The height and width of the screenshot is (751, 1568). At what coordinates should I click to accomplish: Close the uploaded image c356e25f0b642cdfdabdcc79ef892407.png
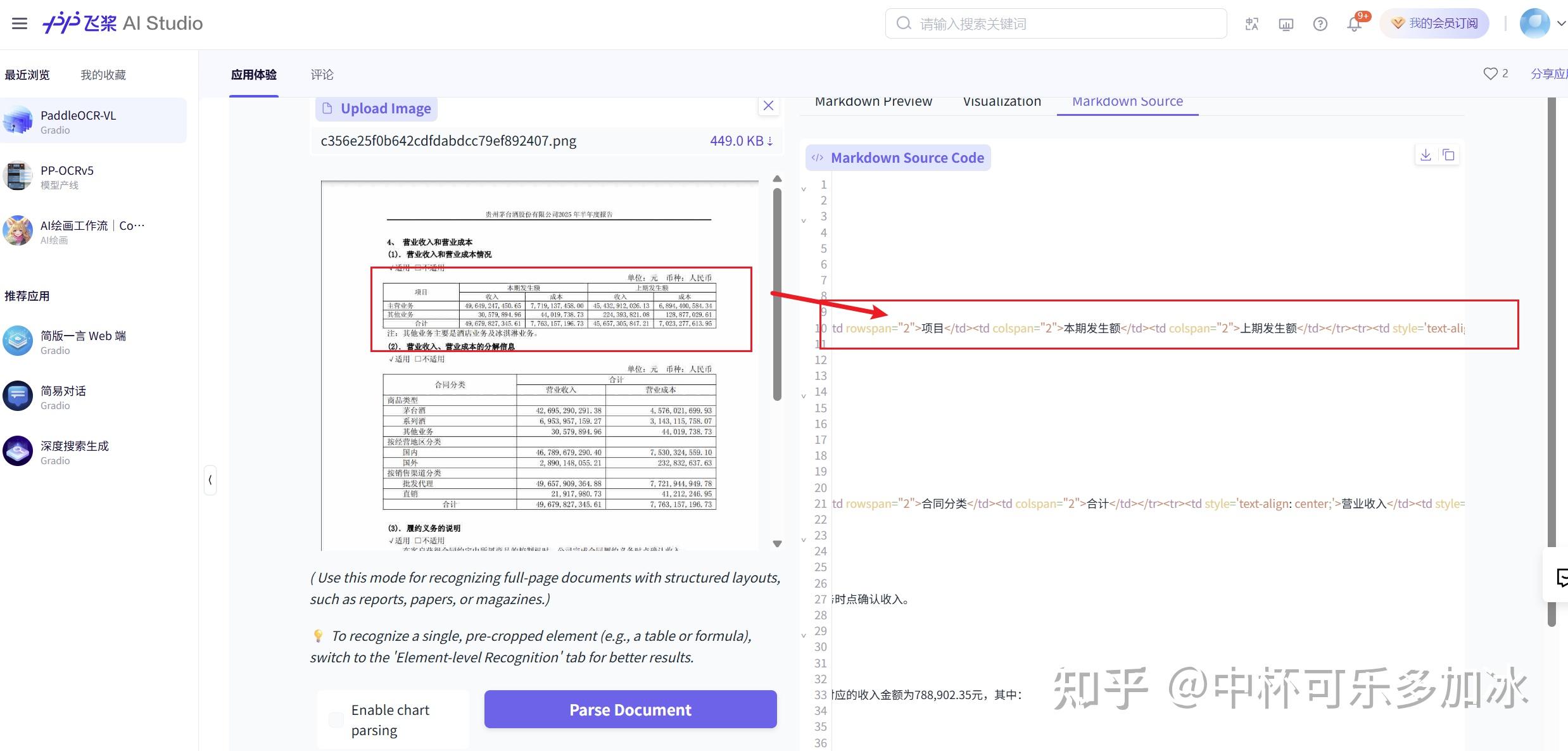tap(769, 105)
